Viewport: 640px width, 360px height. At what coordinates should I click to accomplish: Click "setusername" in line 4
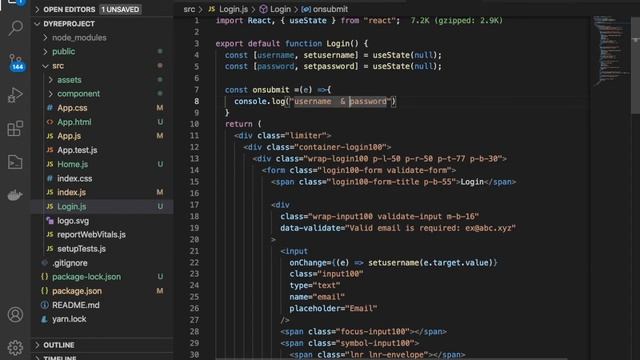[x=328, y=55]
